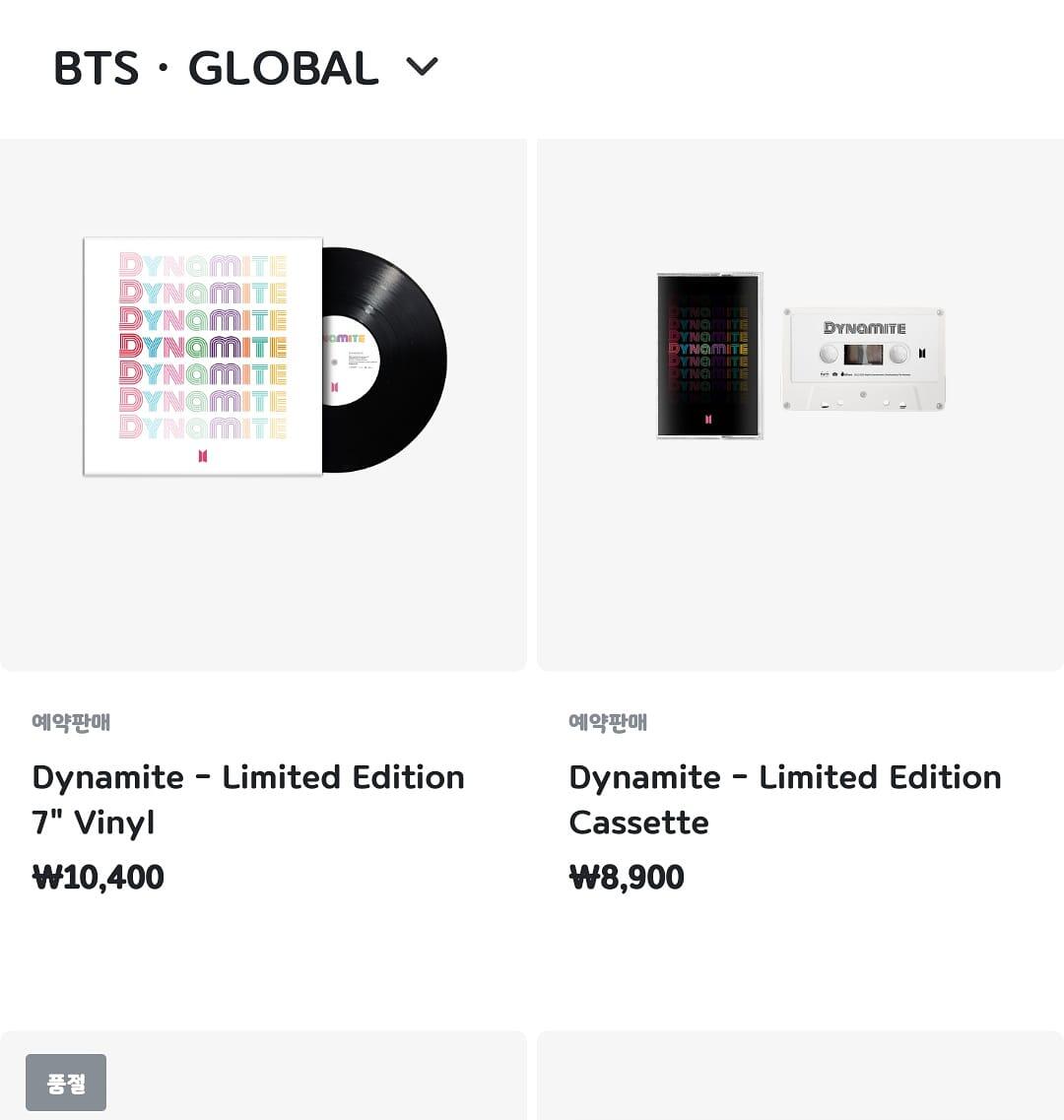Click the 예약판매 label above the vinyl title
The height and width of the screenshot is (1120, 1064).
pyautogui.click(x=71, y=722)
